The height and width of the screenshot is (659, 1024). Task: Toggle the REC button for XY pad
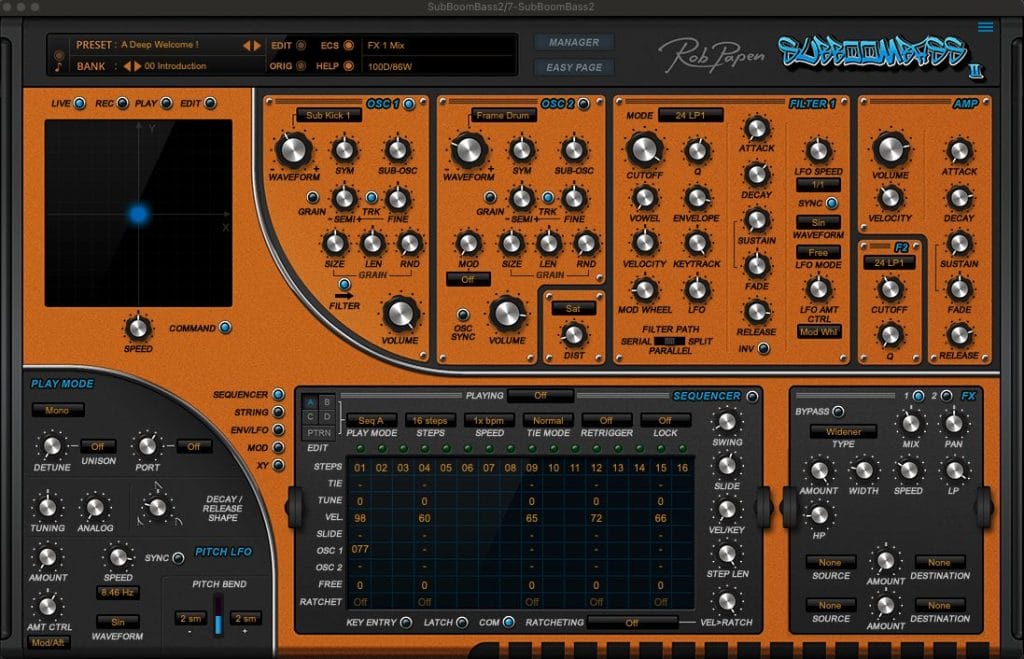tap(122, 103)
